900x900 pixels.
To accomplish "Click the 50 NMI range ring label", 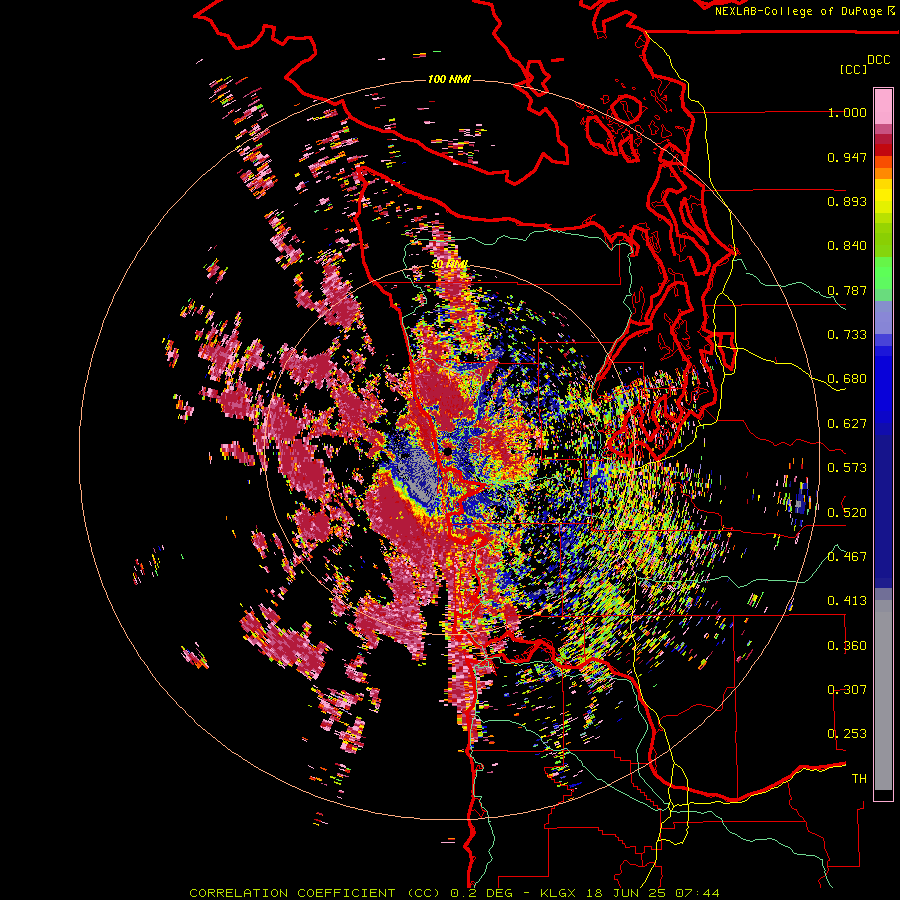I will [449, 264].
